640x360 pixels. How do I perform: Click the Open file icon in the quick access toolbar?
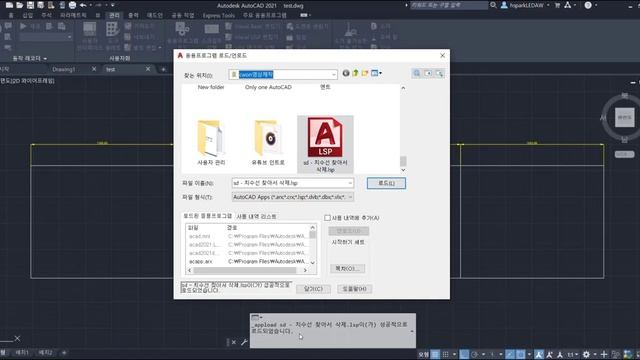click(20, 5)
